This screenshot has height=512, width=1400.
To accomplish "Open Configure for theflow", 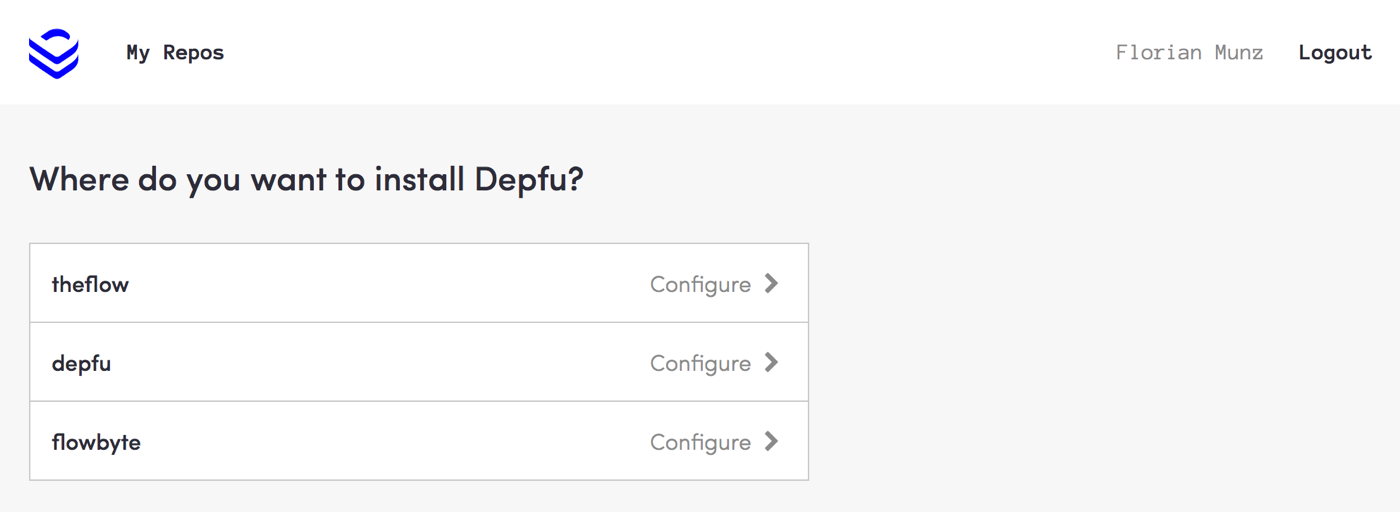I will pyautogui.click(x=700, y=284).
